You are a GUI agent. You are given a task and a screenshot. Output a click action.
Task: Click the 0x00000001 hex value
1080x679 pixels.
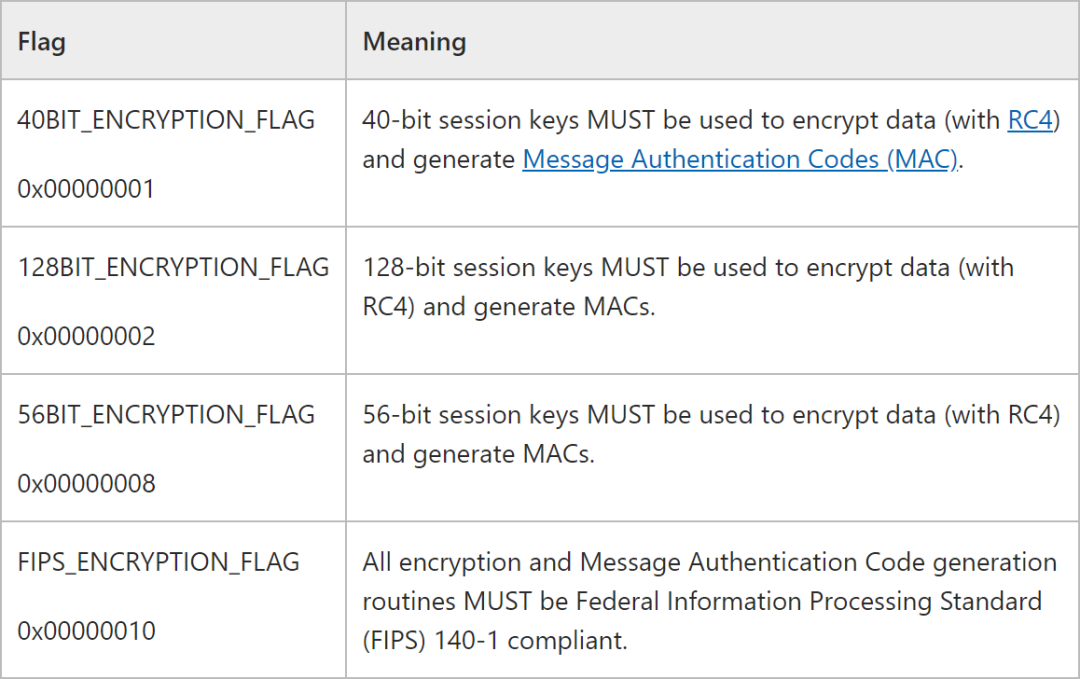(x=86, y=188)
